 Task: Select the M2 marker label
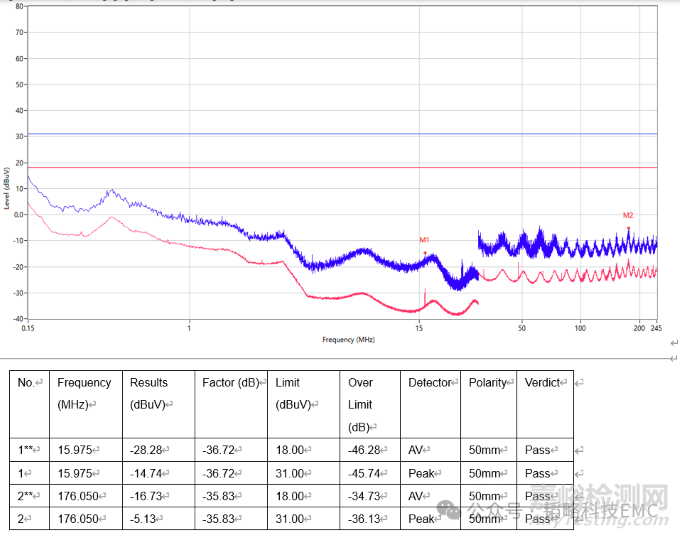coord(628,215)
